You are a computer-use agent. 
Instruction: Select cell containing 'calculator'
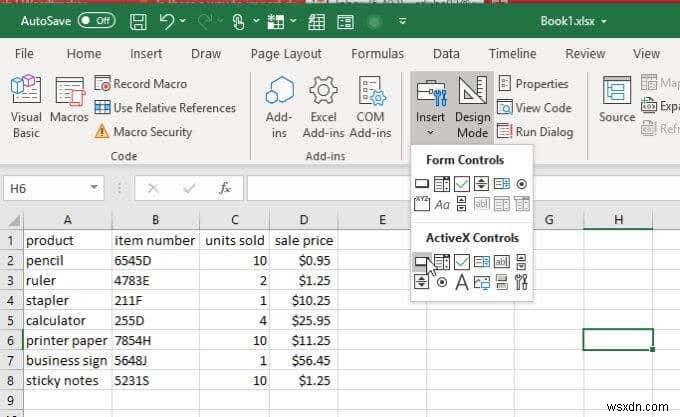coord(67,320)
